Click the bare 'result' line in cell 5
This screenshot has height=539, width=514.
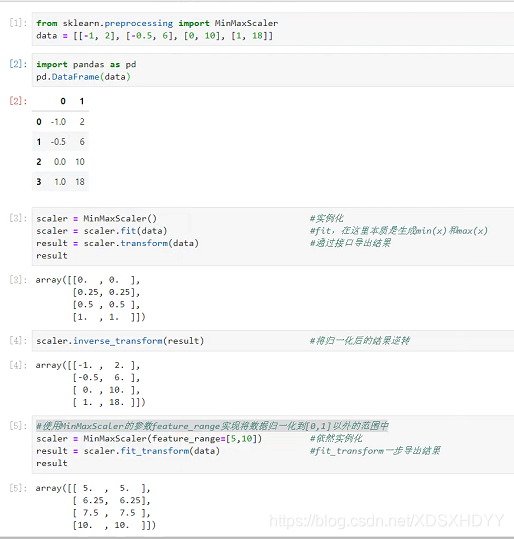(x=52, y=463)
